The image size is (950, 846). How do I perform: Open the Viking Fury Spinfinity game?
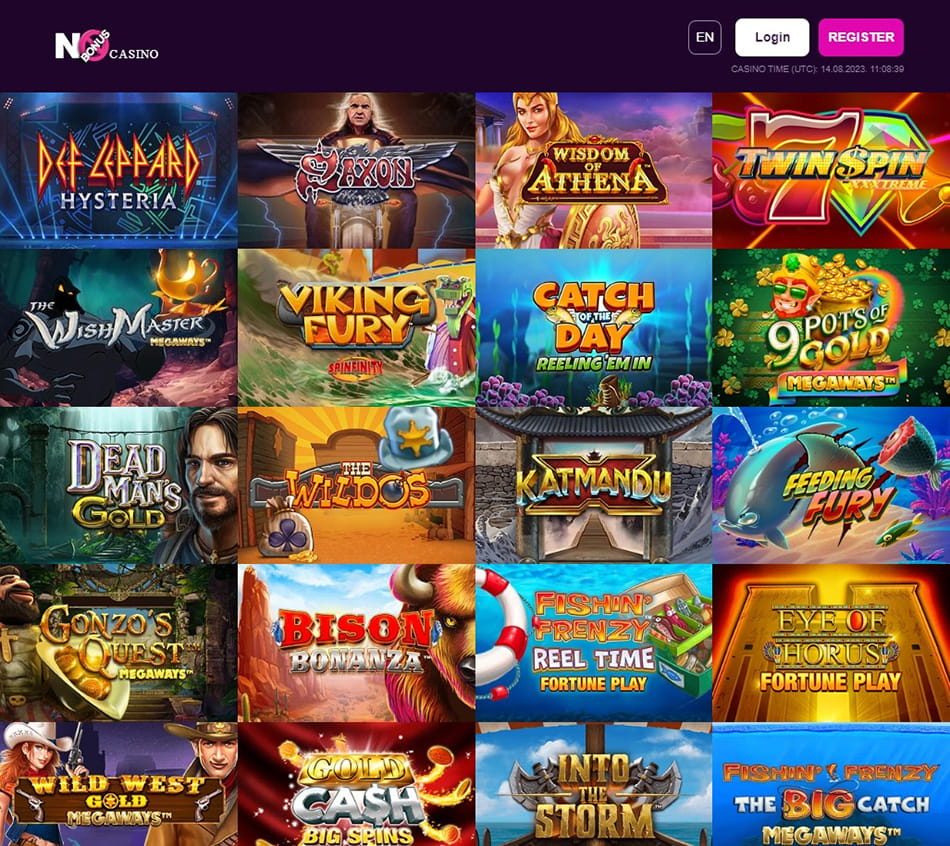(356, 328)
